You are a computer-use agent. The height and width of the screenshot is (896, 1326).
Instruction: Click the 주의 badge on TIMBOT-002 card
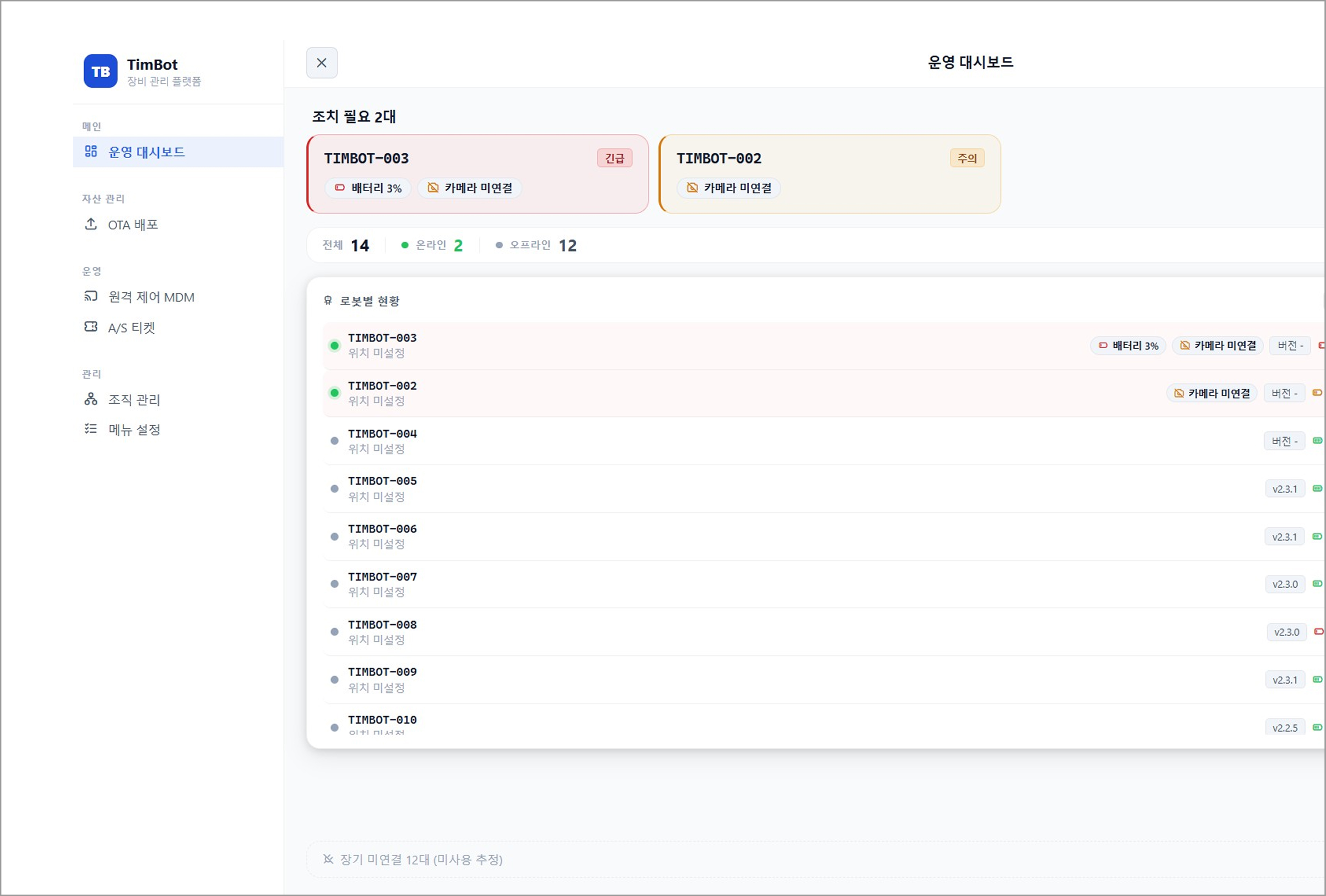tap(967, 158)
